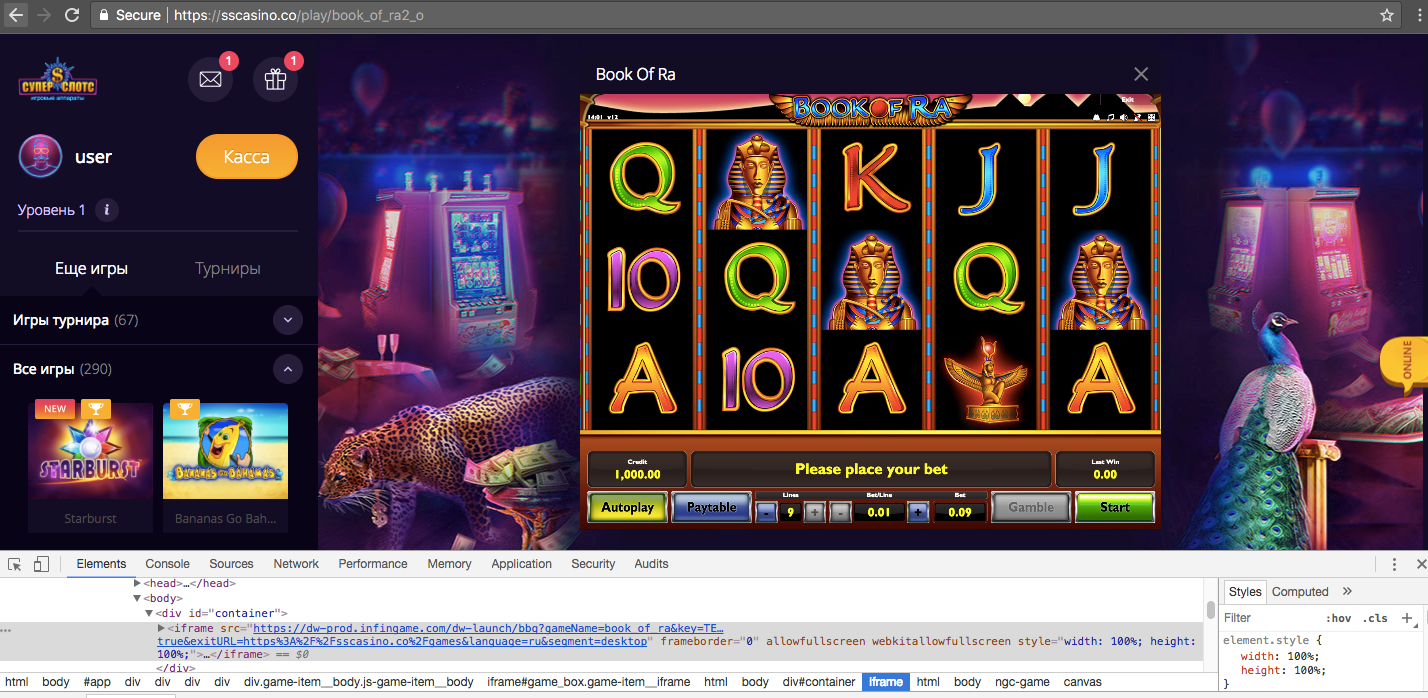This screenshot has width=1428, height=698.
Task: Click the bell icon in game header
Action: pos(1096,117)
